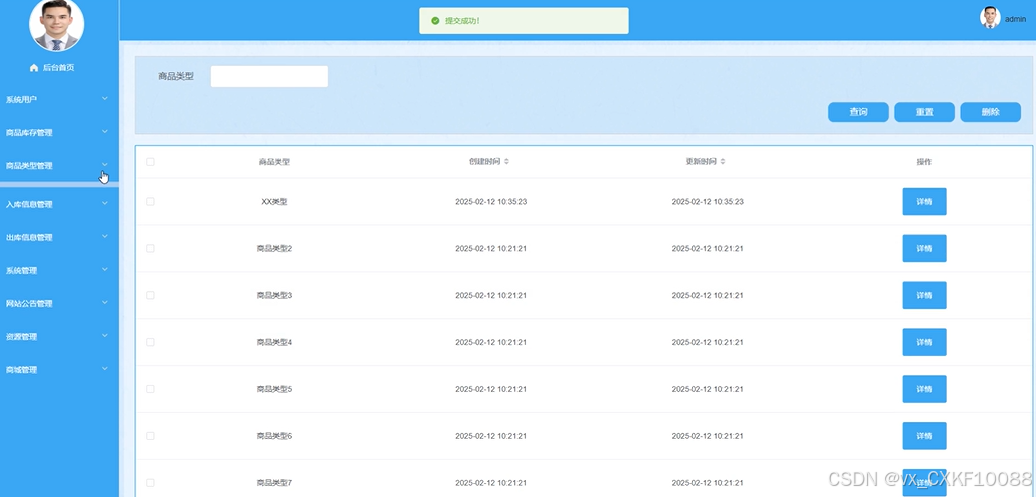Select the 商品类型4 name cell

[274, 342]
